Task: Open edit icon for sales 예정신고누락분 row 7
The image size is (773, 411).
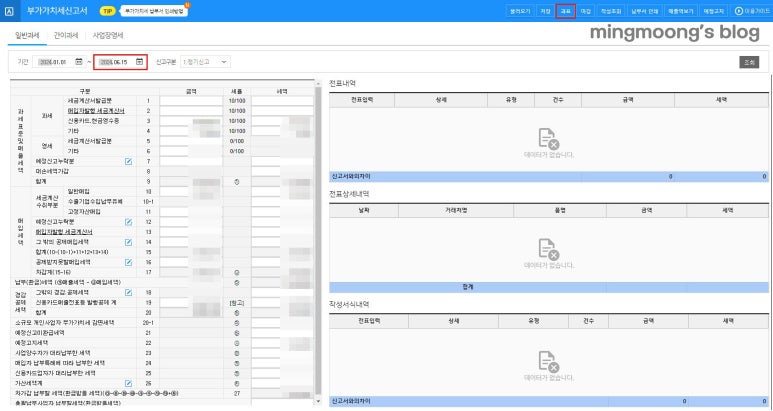Action: tap(128, 161)
